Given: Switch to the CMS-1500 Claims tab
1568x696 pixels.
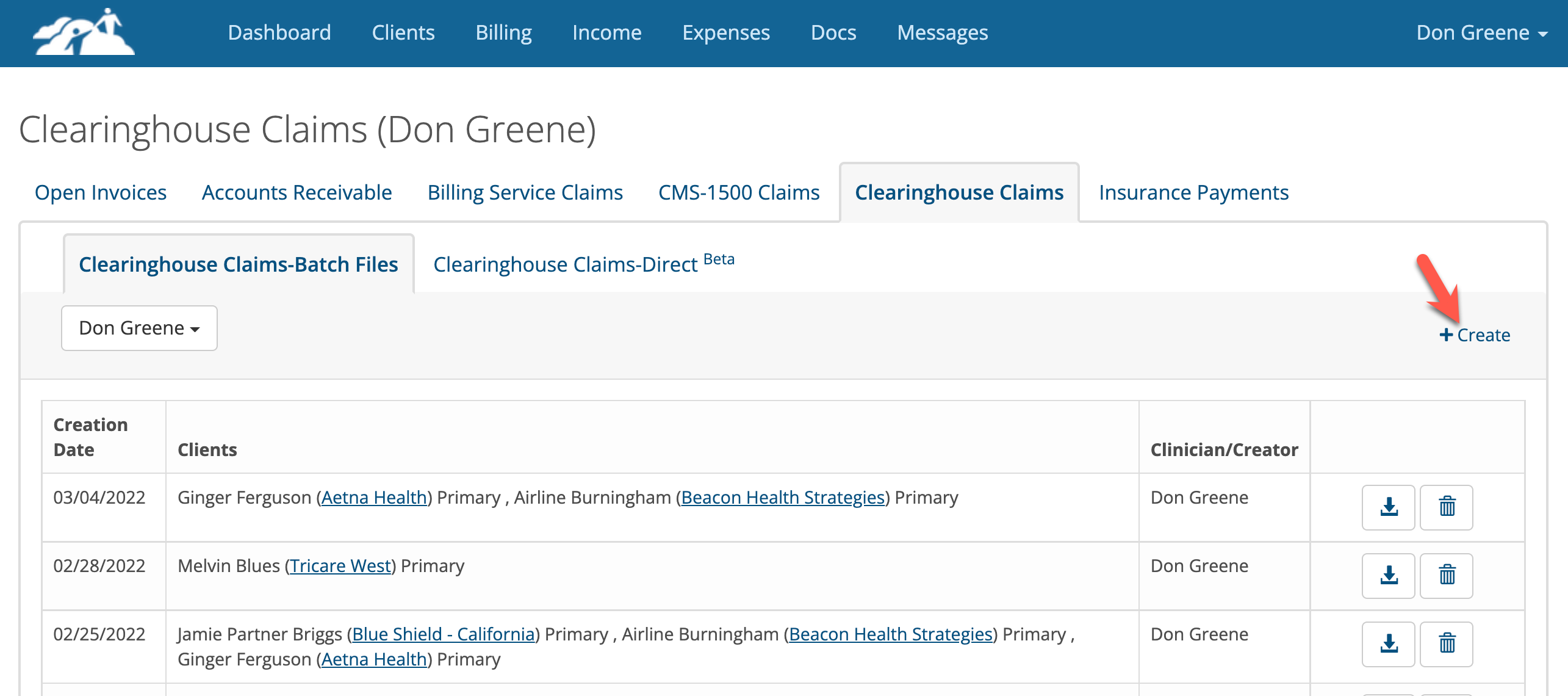Looking at the screenshot, I should pyautogui.click(x=738, y=192).
